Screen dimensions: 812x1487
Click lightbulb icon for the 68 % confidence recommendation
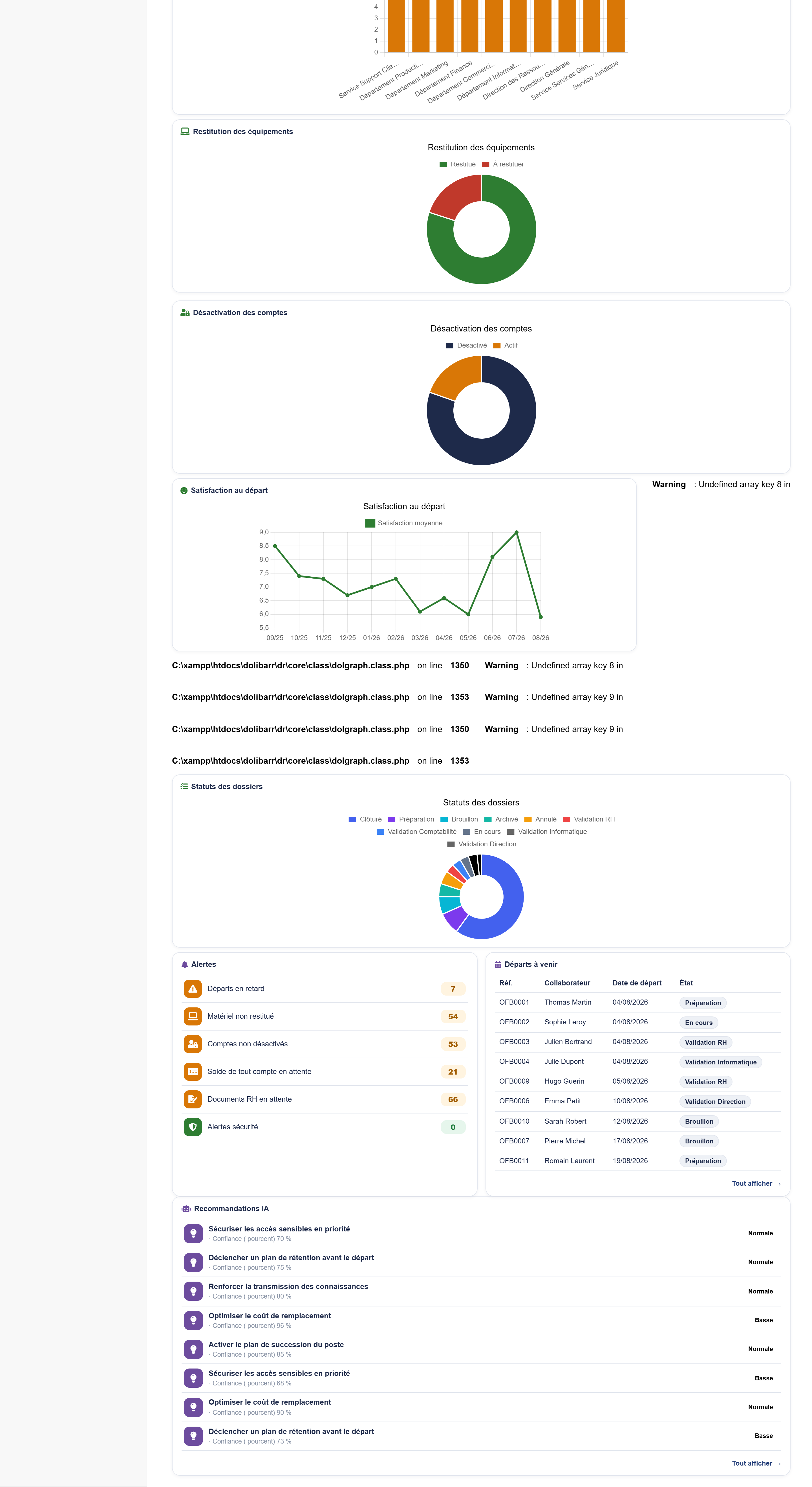193,1378
